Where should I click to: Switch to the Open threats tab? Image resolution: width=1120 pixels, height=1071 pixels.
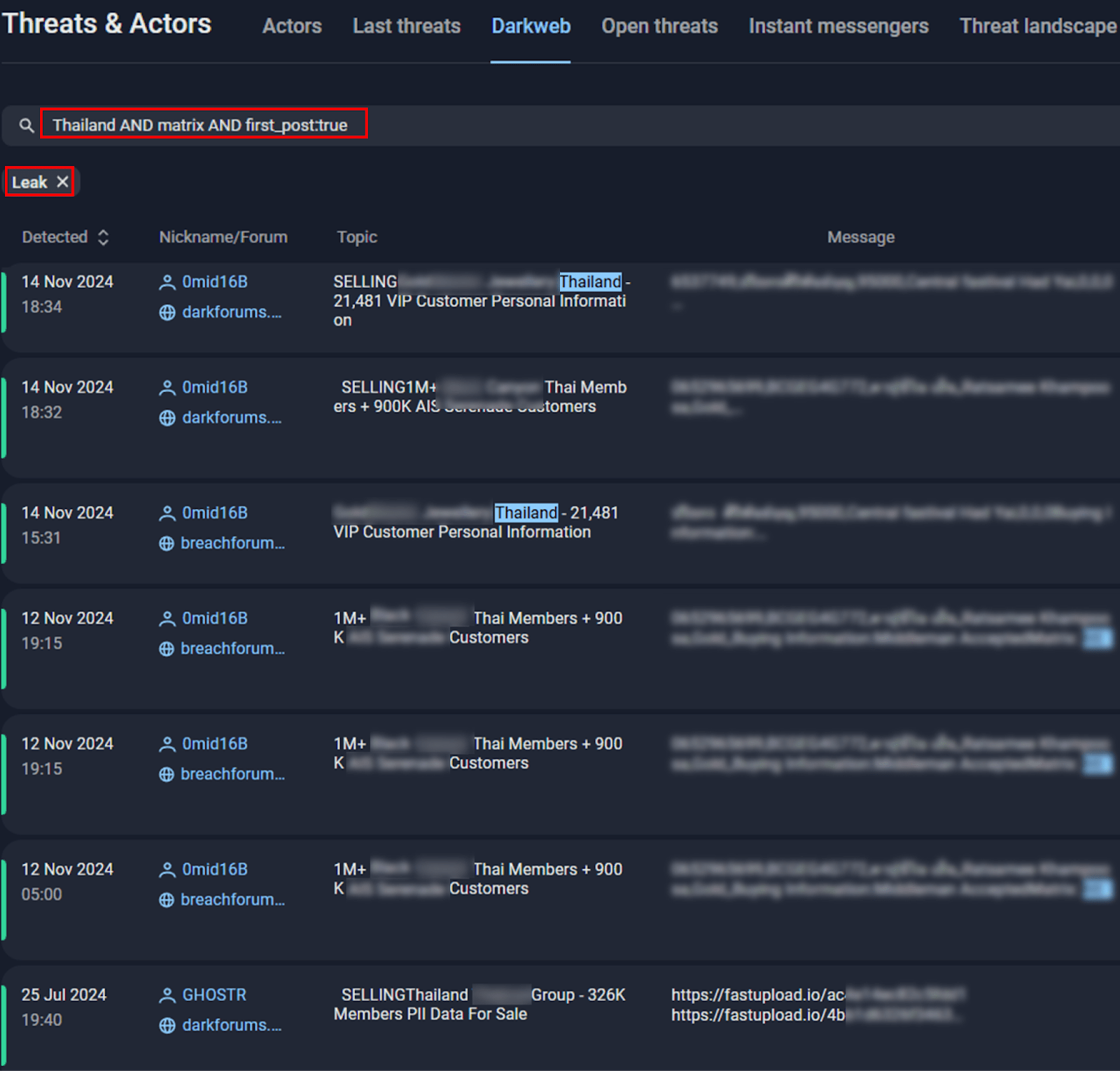659,26
